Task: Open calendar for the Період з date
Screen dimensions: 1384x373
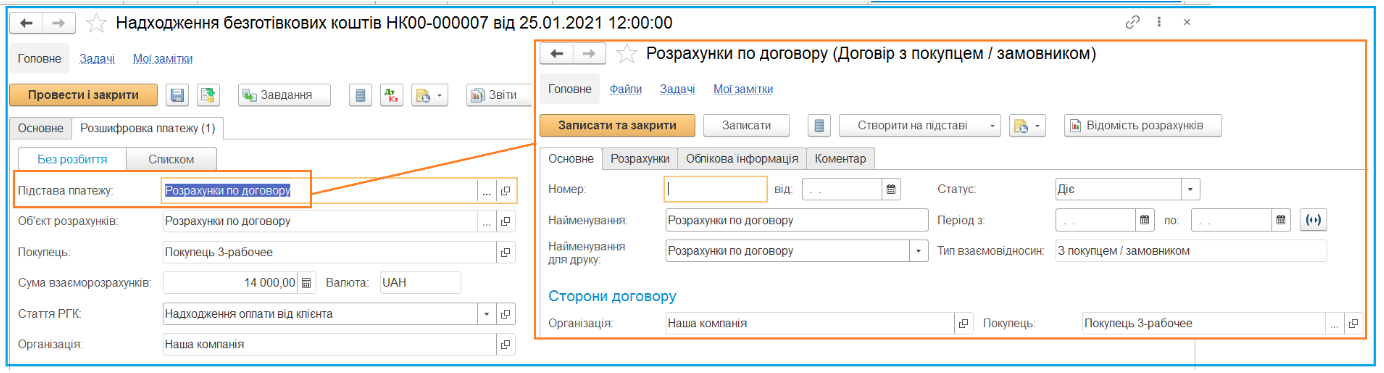Action: click(x=1146, y=220)
